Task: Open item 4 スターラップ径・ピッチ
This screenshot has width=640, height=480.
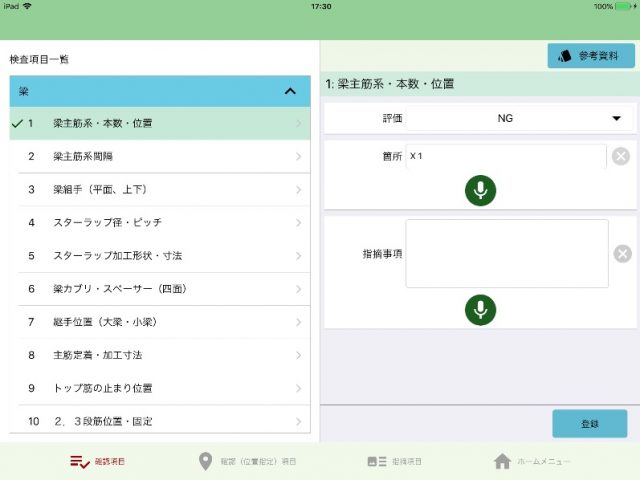Action: click(160, 222)
